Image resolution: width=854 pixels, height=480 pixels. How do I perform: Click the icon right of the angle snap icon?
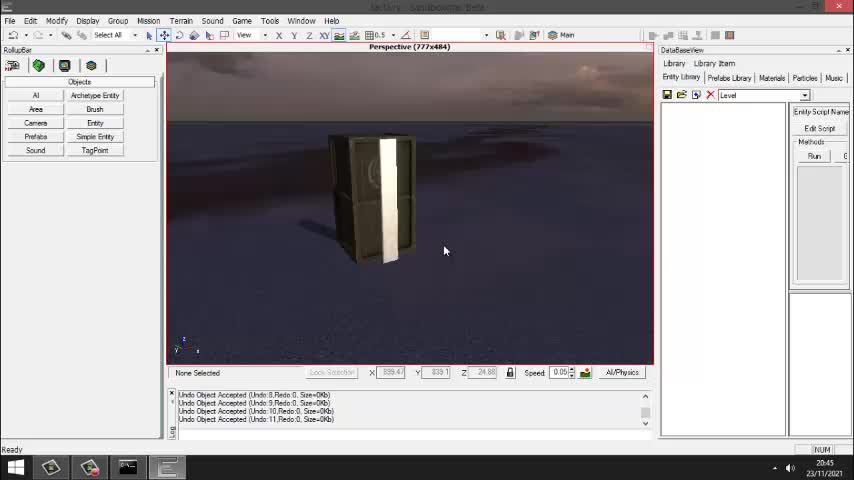click(424, 35)
